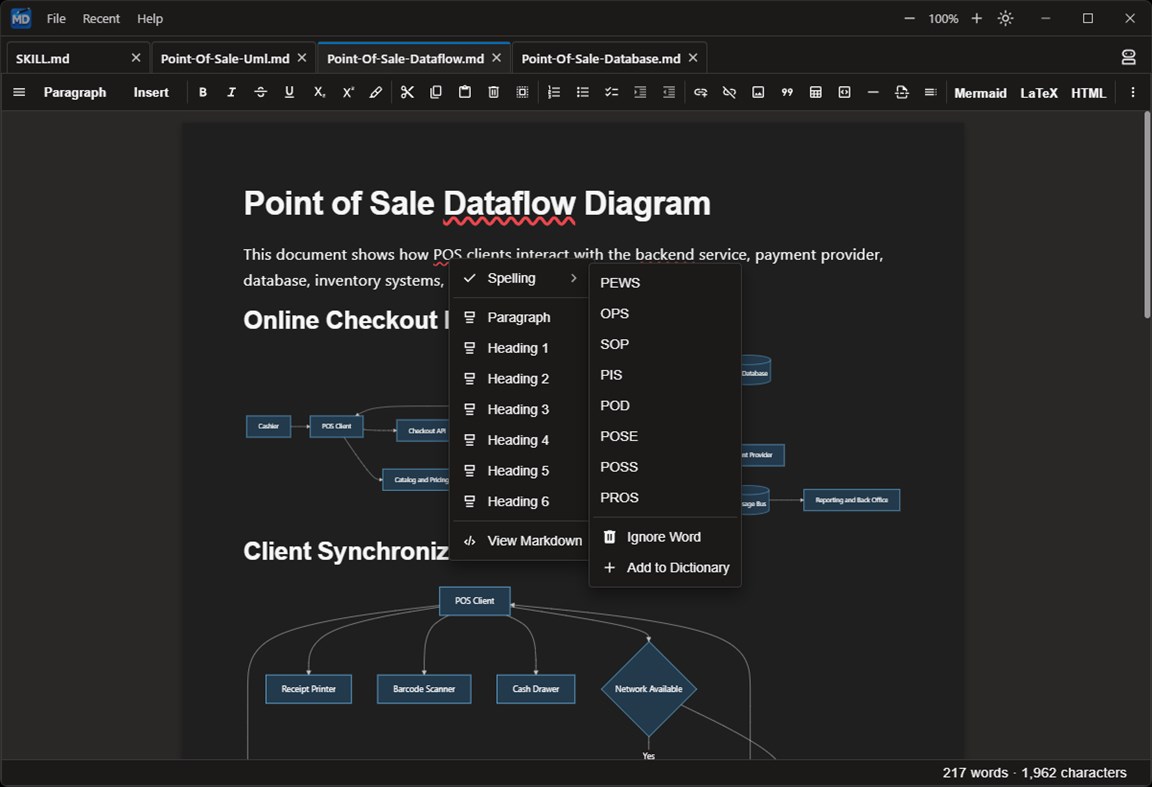Click the LaTeX button

pyautogui.click(x=1039, y=93)
